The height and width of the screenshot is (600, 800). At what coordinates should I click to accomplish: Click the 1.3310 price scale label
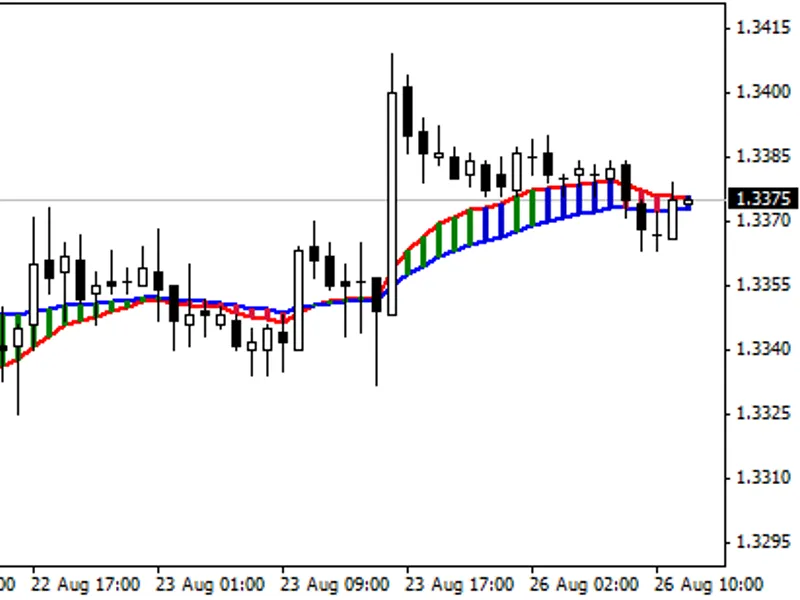(x=764, y=478)
